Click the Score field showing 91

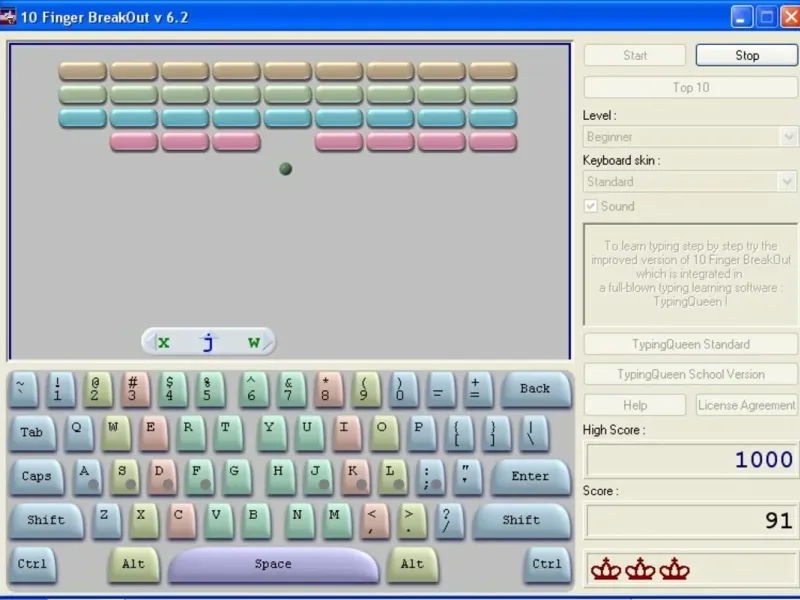(x=691, y=520)
